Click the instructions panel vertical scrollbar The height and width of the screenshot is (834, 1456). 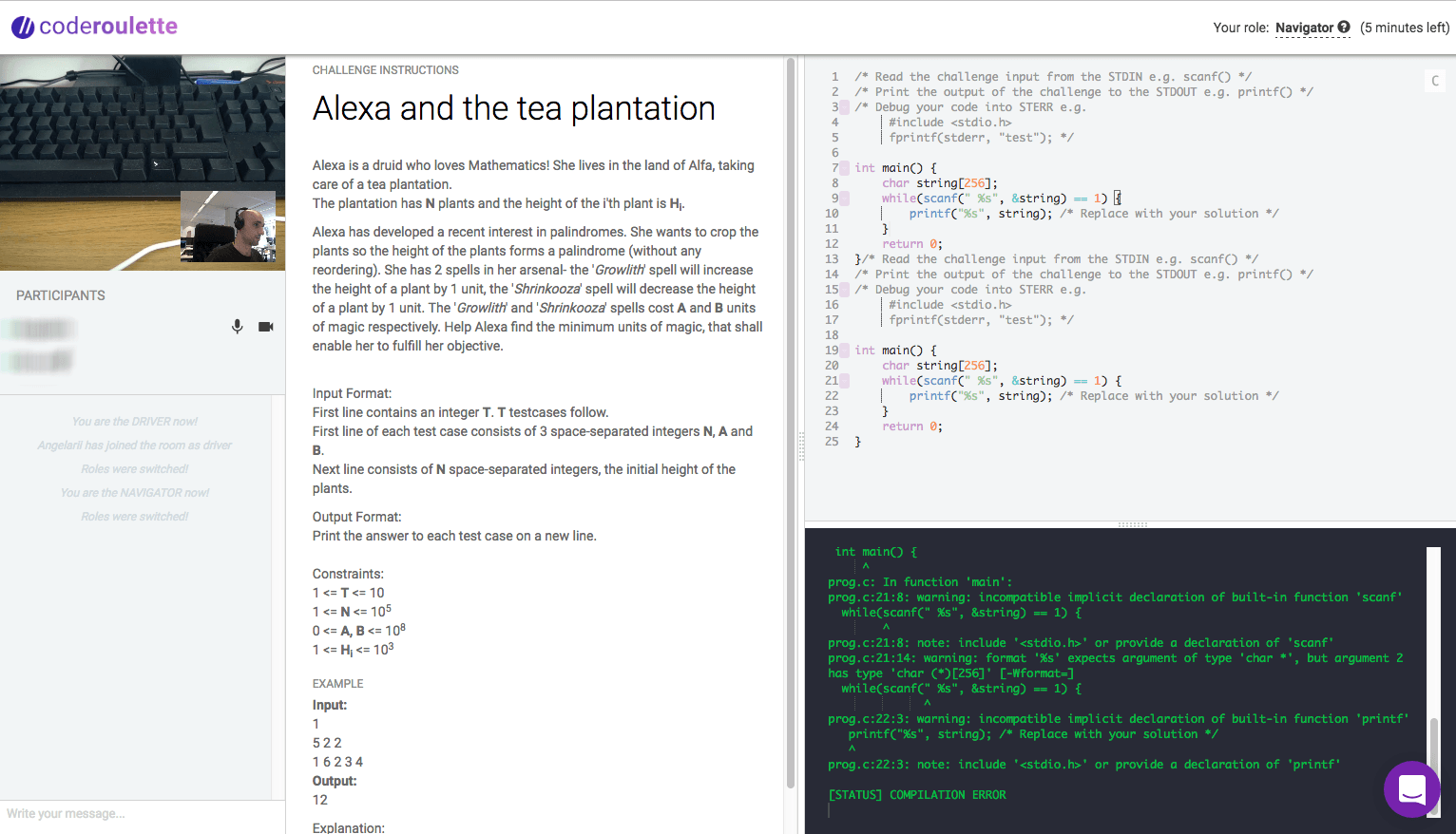click(x=791, y=423)
